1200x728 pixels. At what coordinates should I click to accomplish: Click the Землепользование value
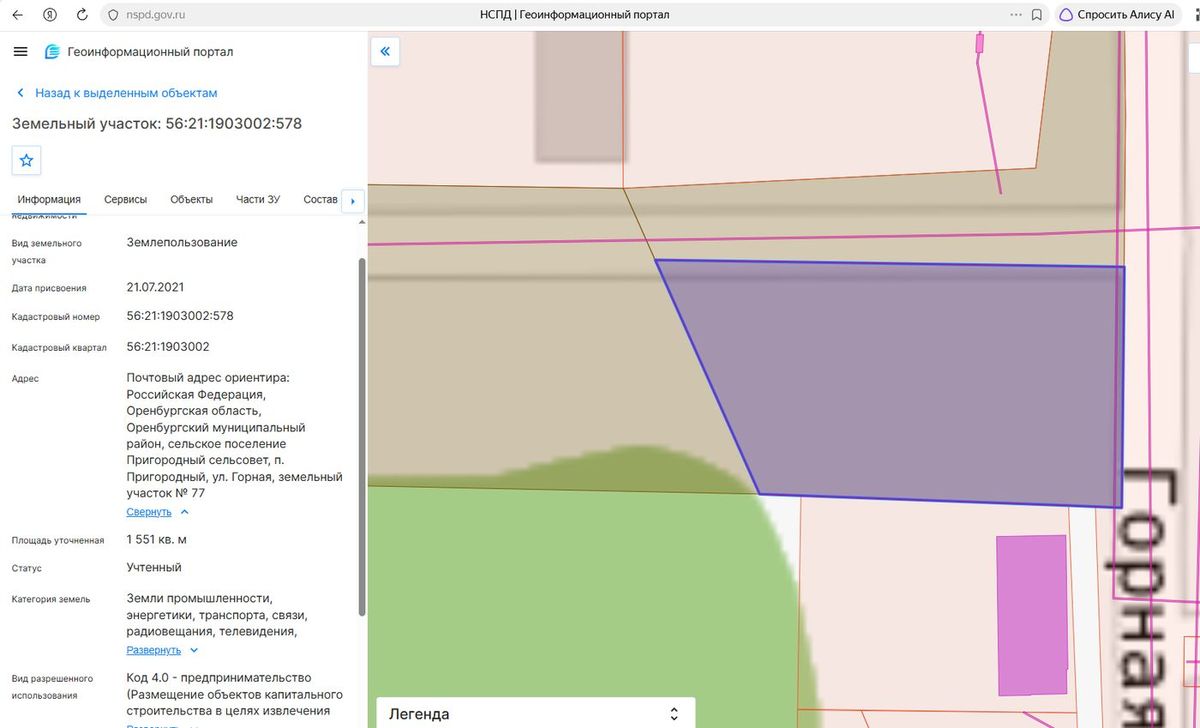(x=182, y=243)
